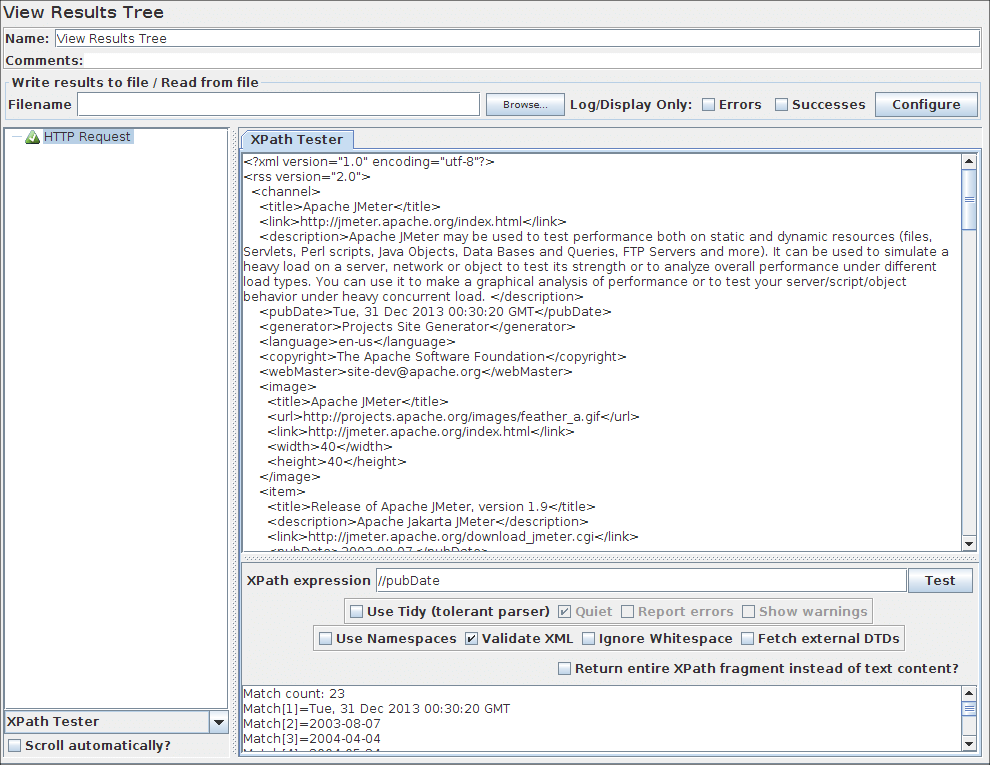Click the Browse... button

525,105
